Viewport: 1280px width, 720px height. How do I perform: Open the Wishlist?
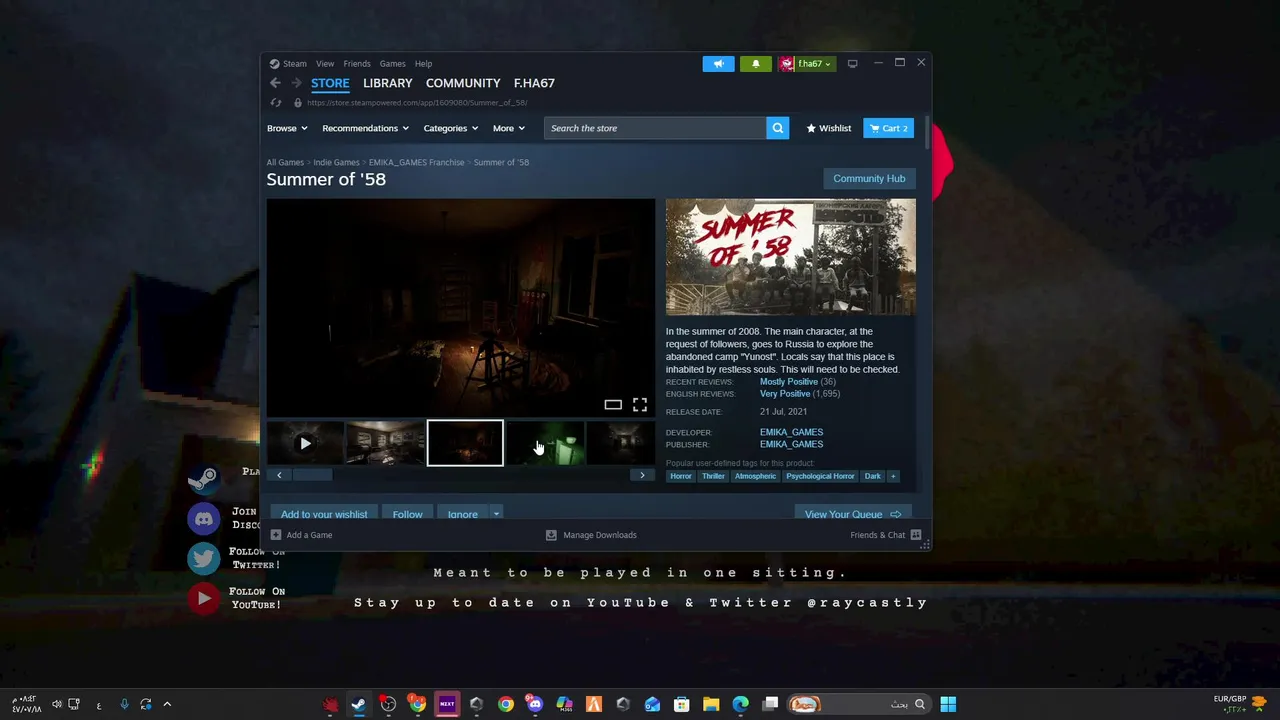[x=829, y=128]
